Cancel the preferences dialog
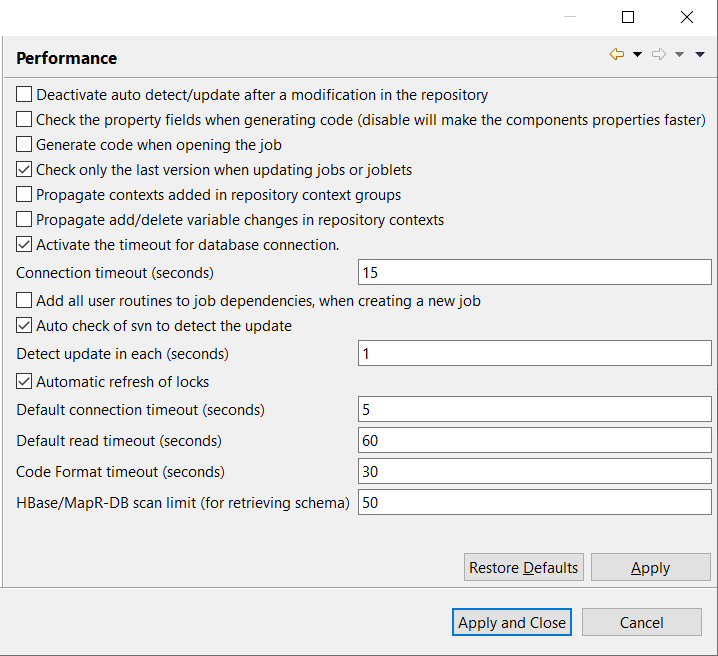The height and width of the screenshot is (656, 718). click(642, 622)
